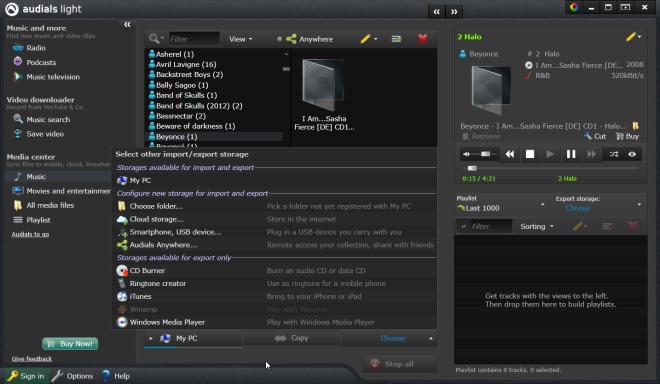Open Help in the bottom bar
The width and height of the screenshot is (660, 384).
(x=116, y=376)
